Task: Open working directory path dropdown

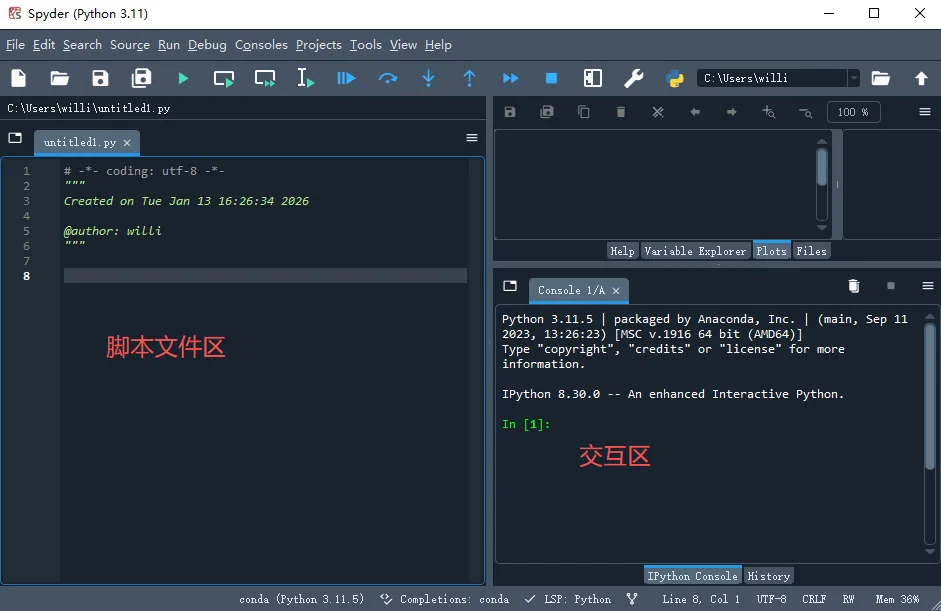Action: [853, 78]
